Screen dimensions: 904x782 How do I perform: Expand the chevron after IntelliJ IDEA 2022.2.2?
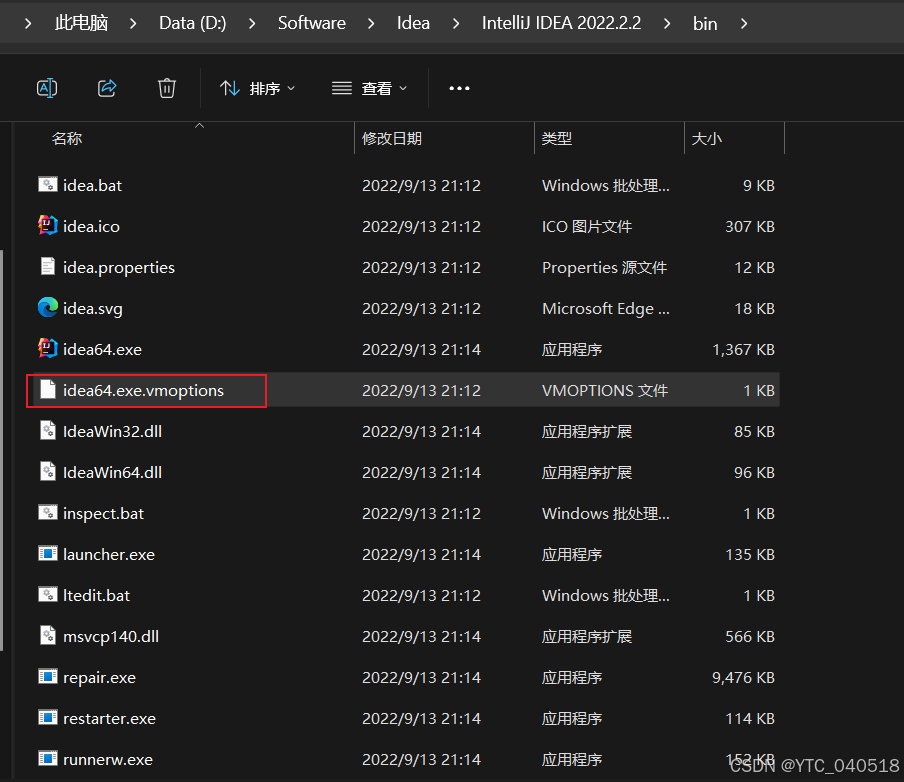pos(667,24)
